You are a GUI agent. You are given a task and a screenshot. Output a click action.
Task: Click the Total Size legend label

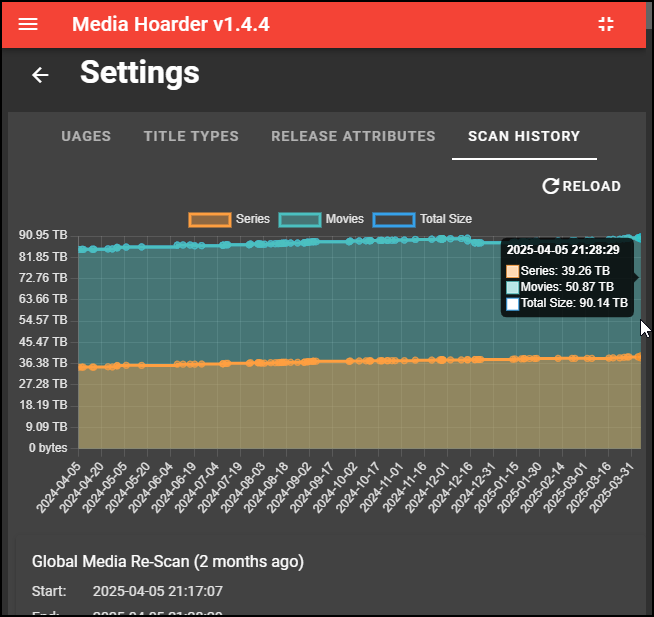click(446, 219)
